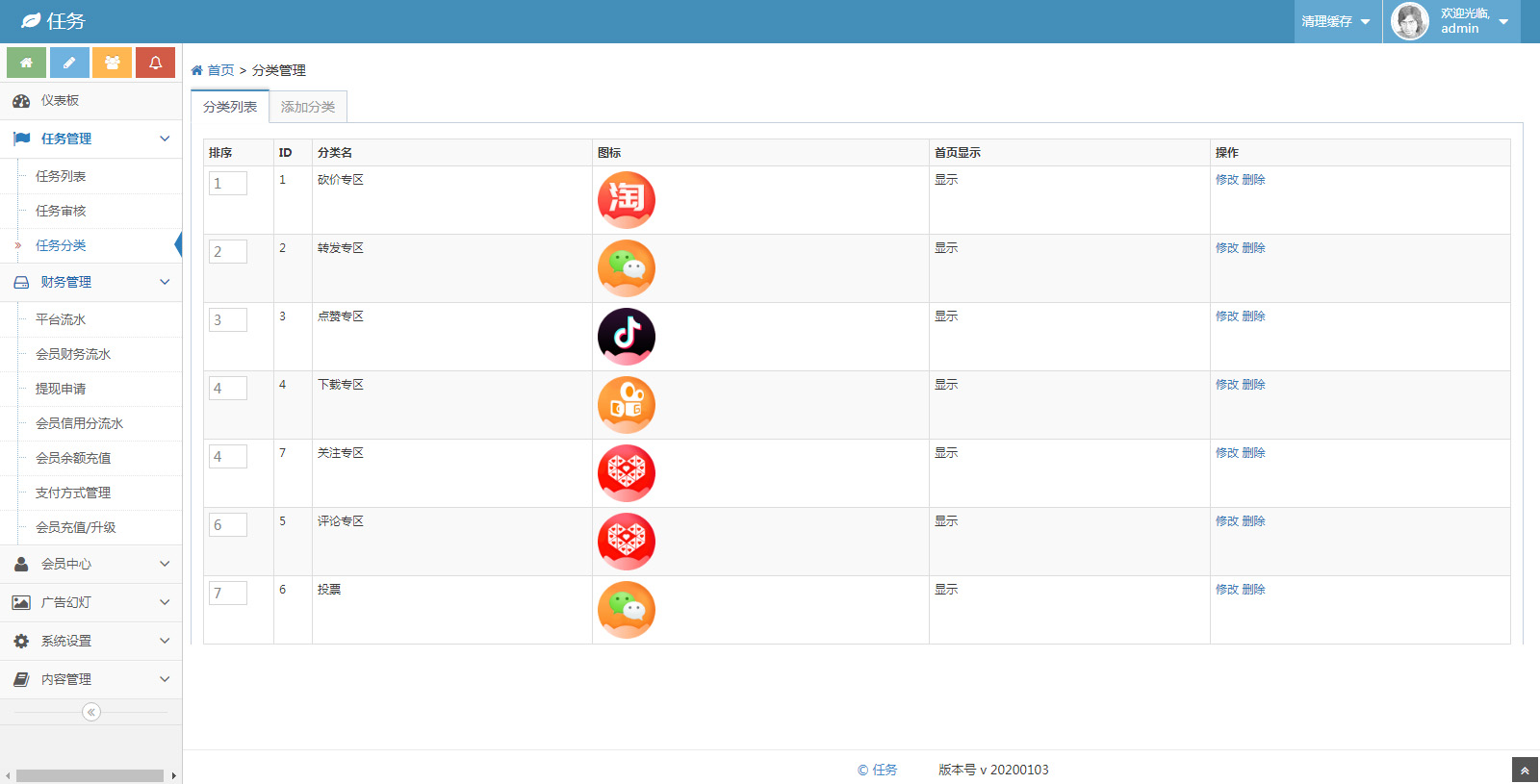Click the blue pencil edit shortcut button
This screenshot has height=784, width=1540.
pyautogui.click(x=69, y=63)
